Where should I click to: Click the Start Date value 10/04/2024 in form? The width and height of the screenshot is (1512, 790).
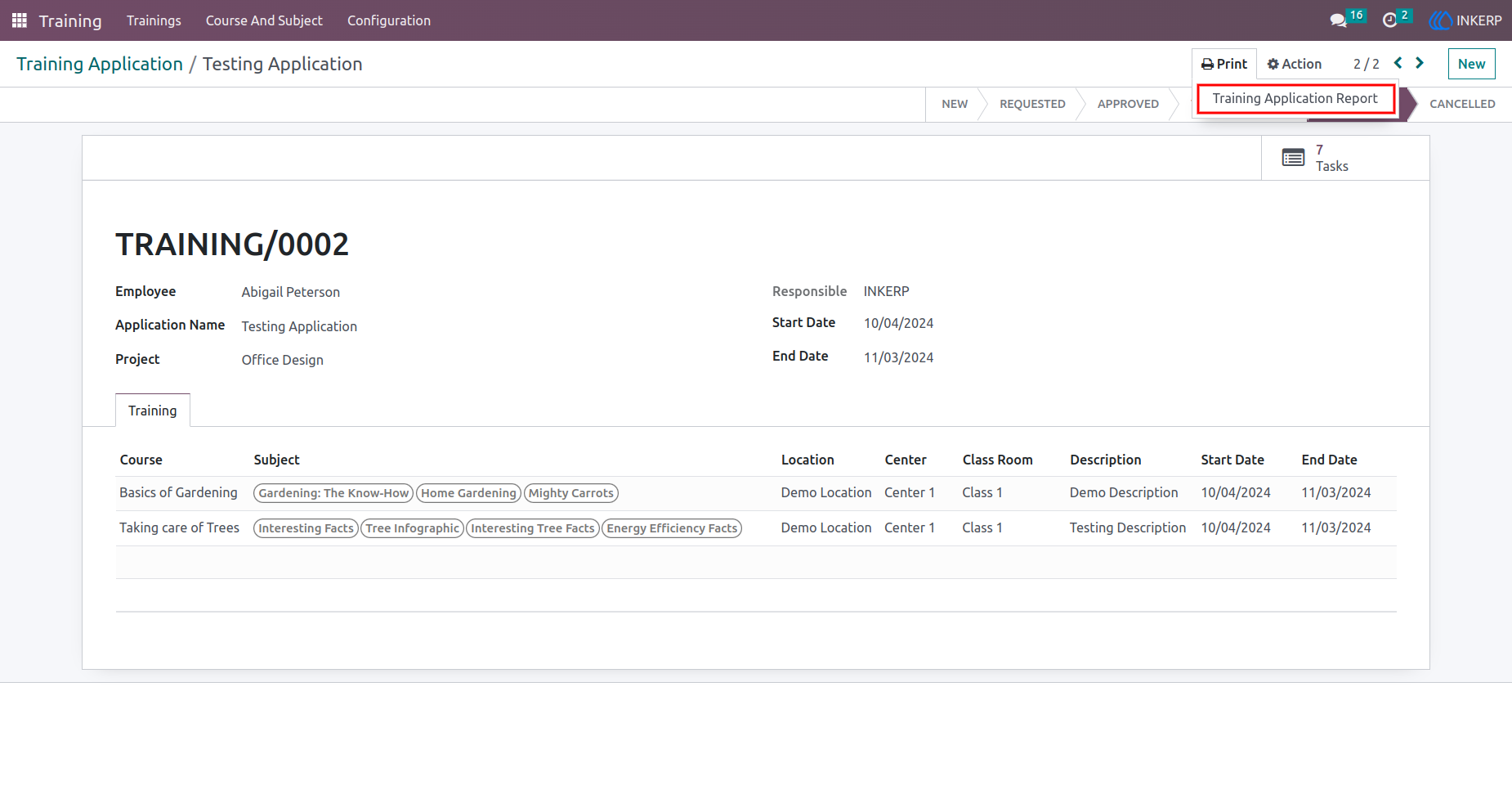coord(898,323)
